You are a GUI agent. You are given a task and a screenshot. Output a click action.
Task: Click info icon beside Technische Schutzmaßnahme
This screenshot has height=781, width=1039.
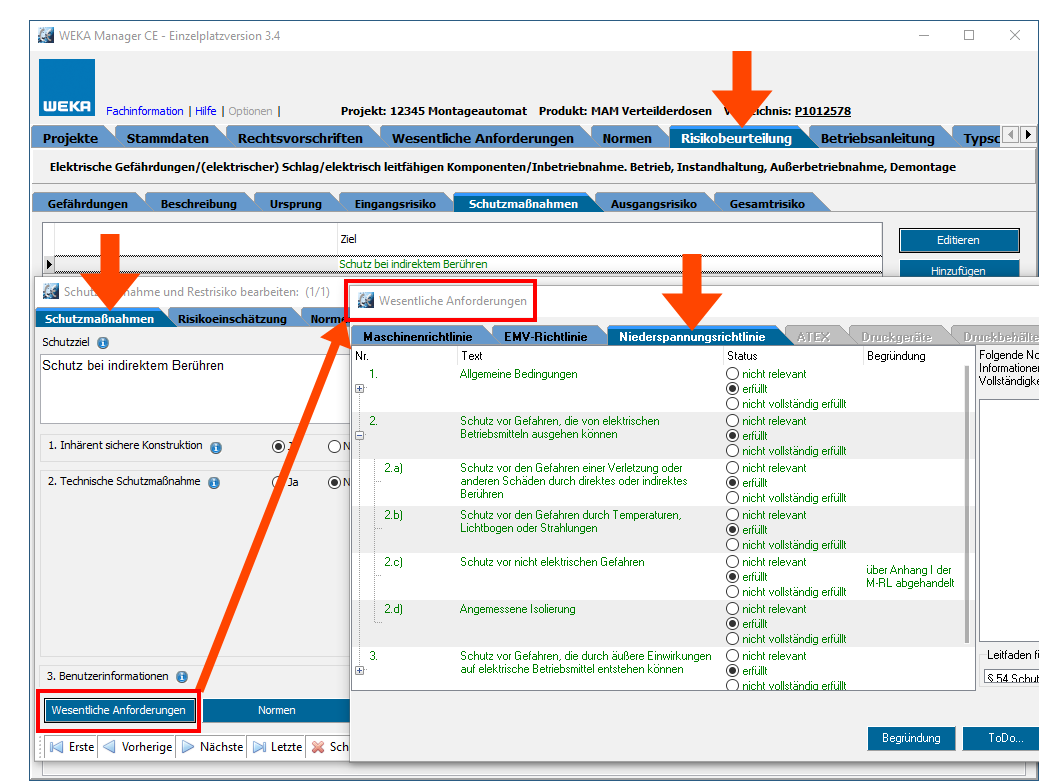[x=214, y=483]
